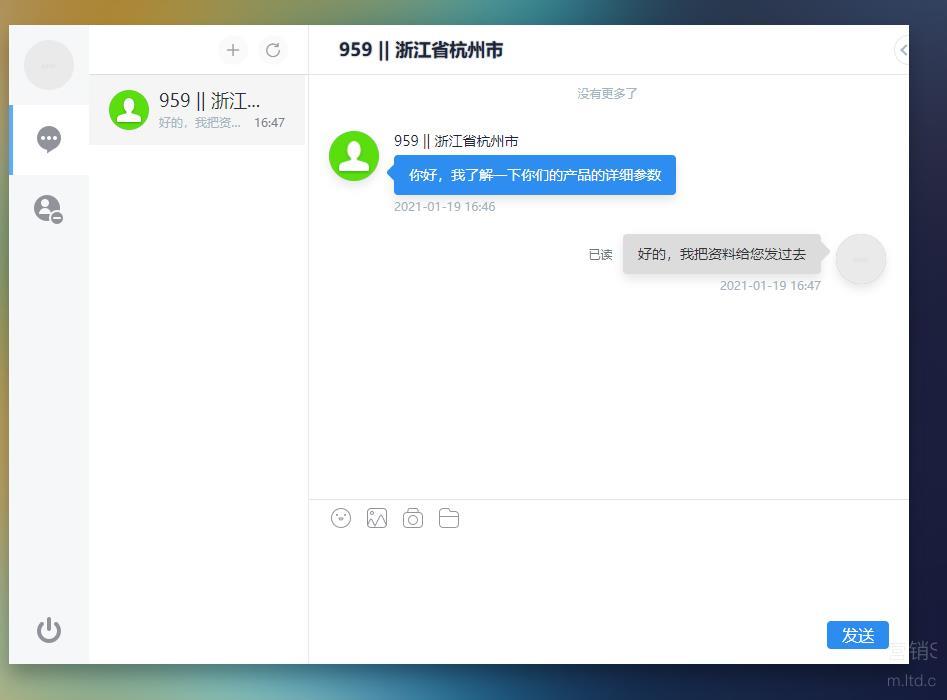Image resolution: width=947 pixels, height=700 pixels.
Task: Click the 没有更多了 notice at the top of chat
Action: 607,94
